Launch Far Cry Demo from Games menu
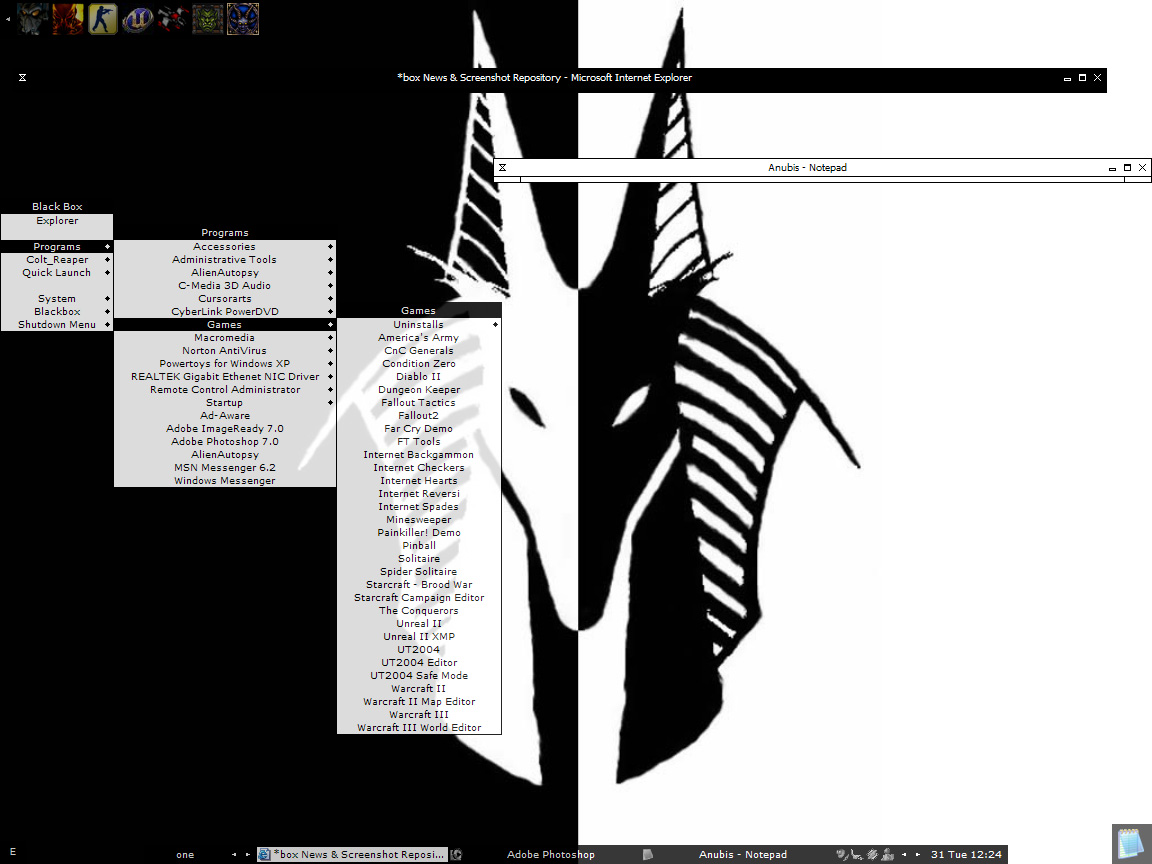Screen dimensions: 1152x864 (x=419, y=429)
